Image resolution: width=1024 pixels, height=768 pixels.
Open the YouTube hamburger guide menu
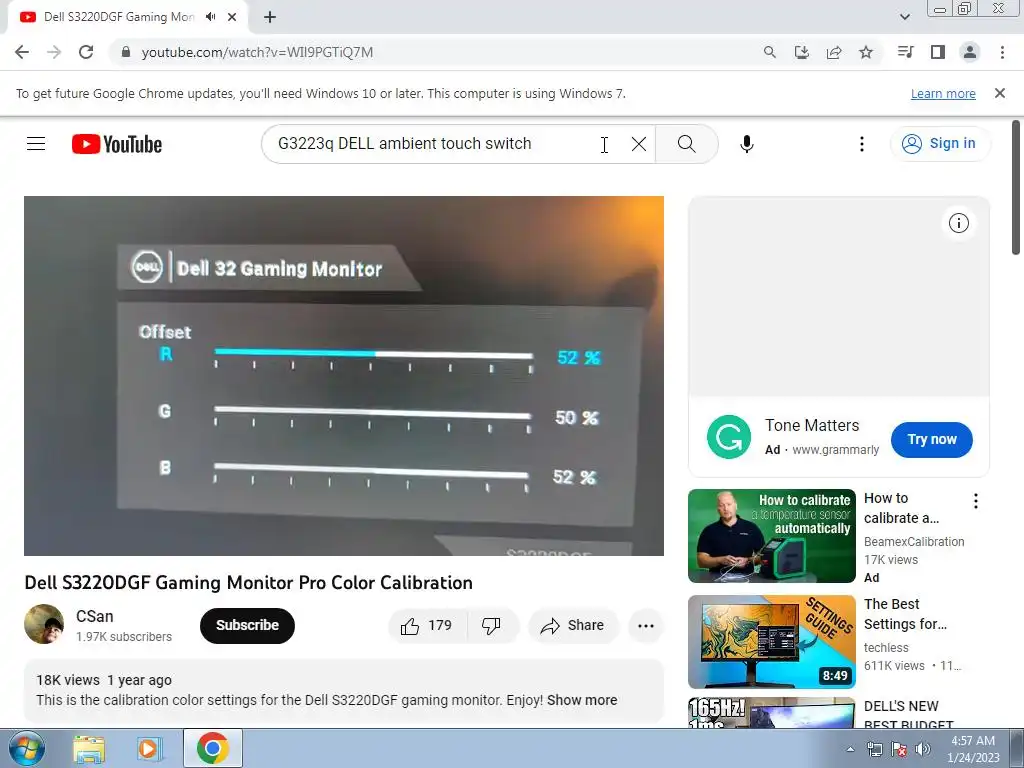pyautogui.click(x=36, y=144)
